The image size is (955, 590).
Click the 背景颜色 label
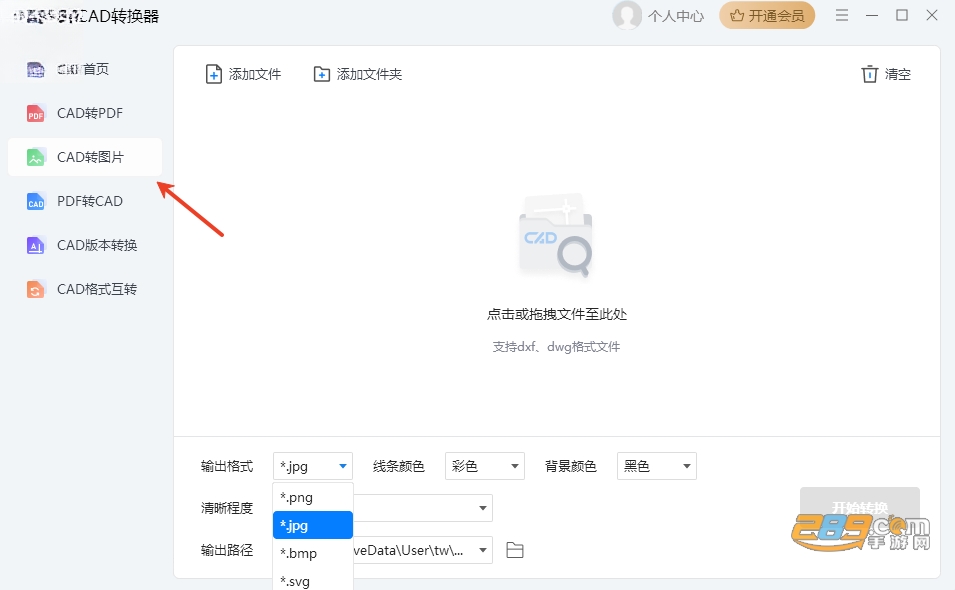pos(570,466)
